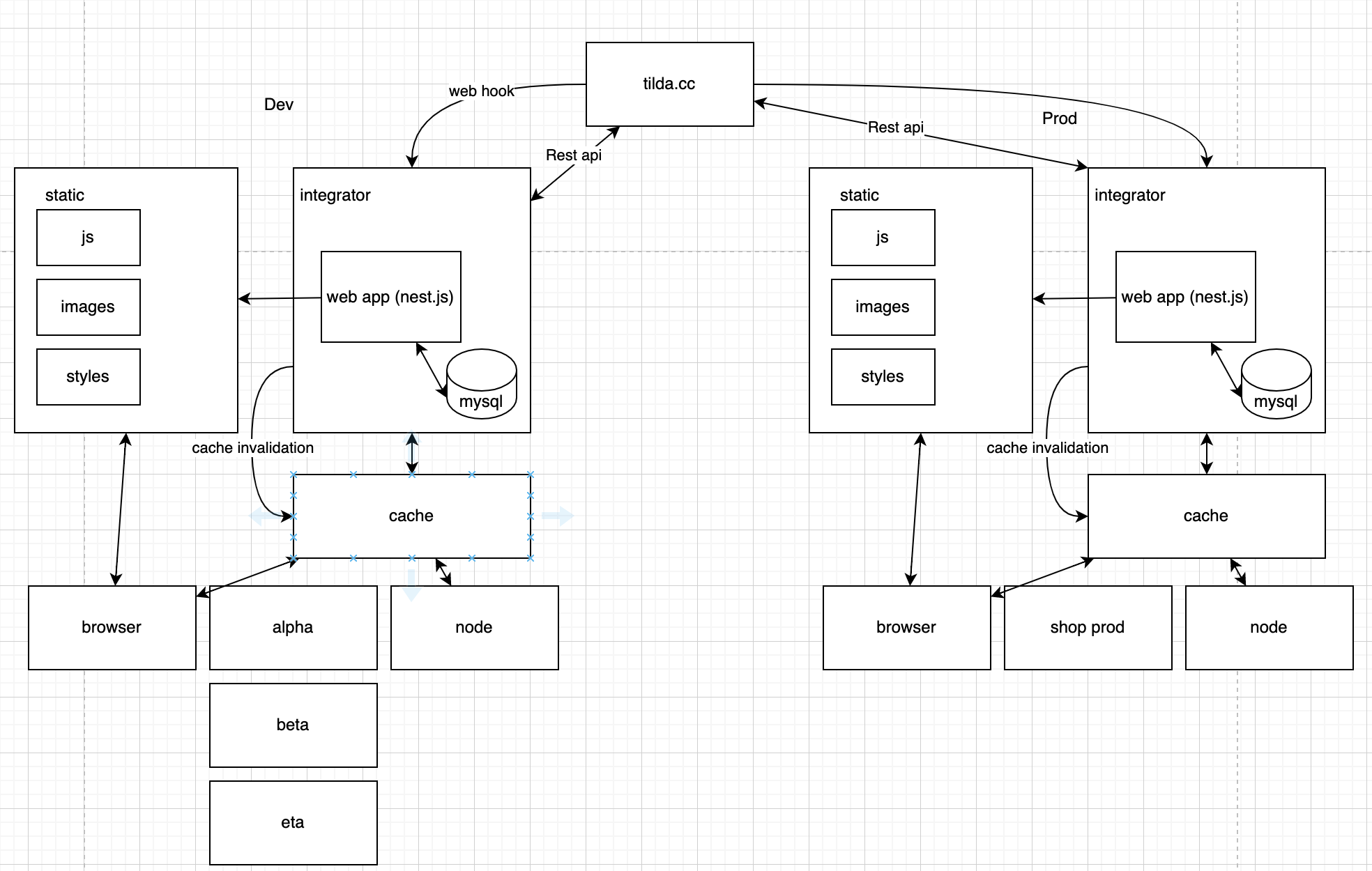This screenshot has width=1372, height=871.
Task: Select the alpha box
Action: click(x=293, y=627)
